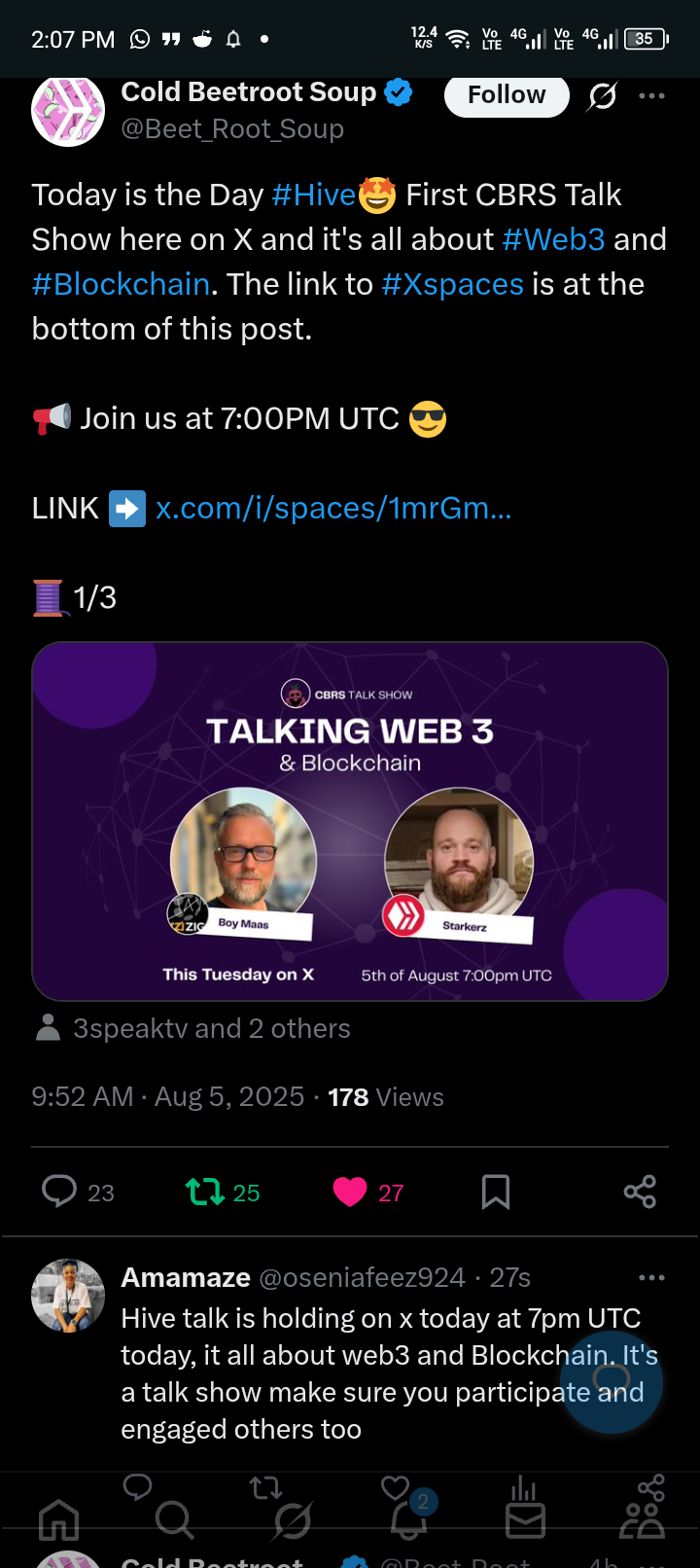
Task: Tap the #Hive hashtag
Action: (314, 195)
